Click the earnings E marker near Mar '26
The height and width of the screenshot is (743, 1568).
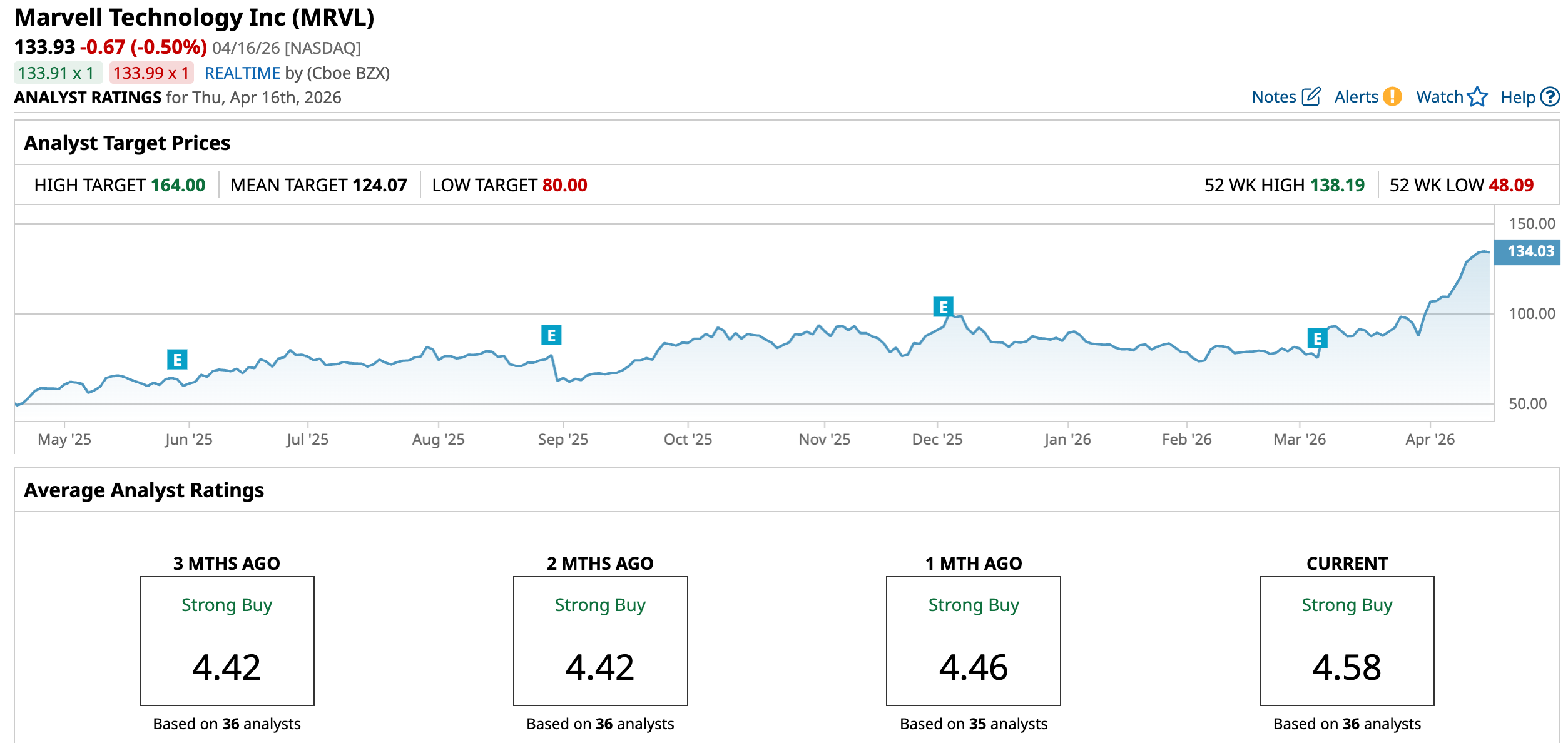(x=1318, y=338)
